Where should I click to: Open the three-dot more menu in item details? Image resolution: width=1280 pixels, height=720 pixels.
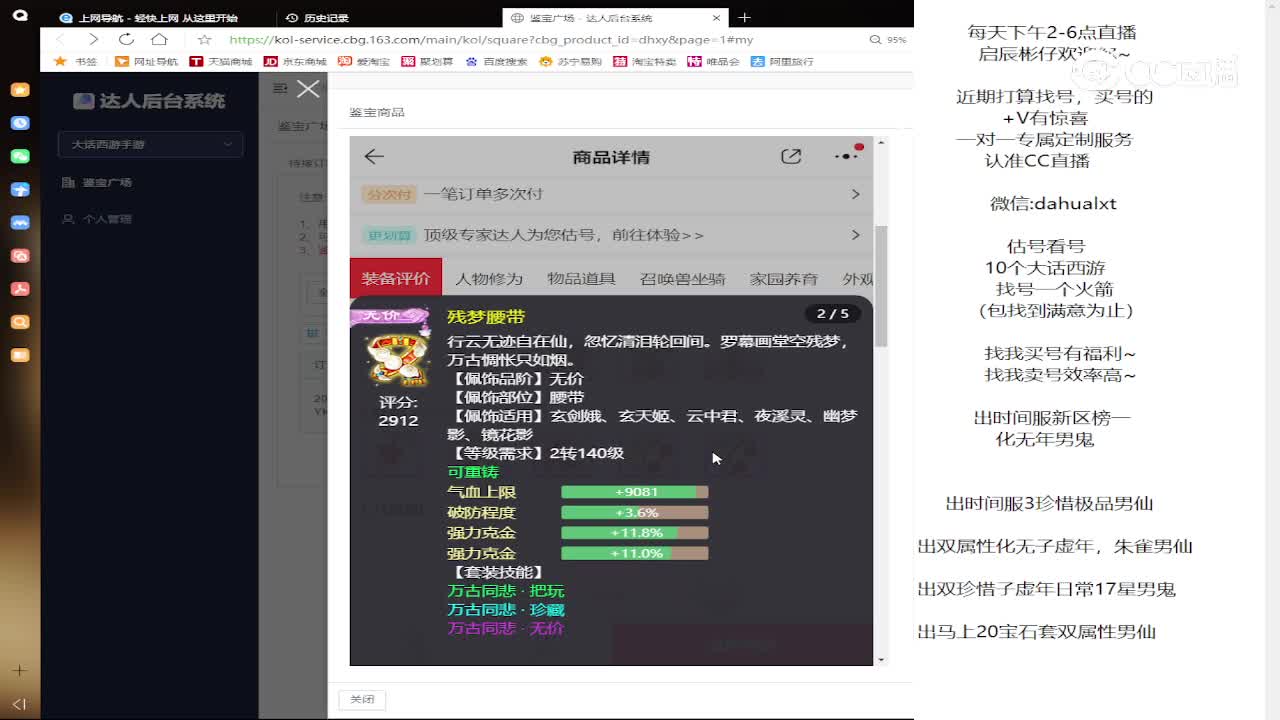[846, 156]
